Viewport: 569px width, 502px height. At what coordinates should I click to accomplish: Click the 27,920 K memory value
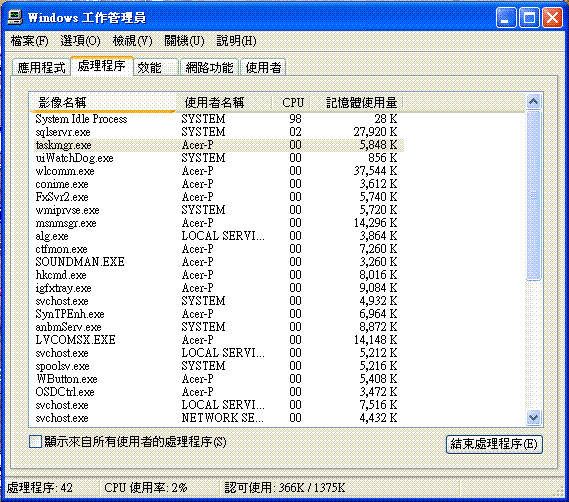[x=375, y=132]
